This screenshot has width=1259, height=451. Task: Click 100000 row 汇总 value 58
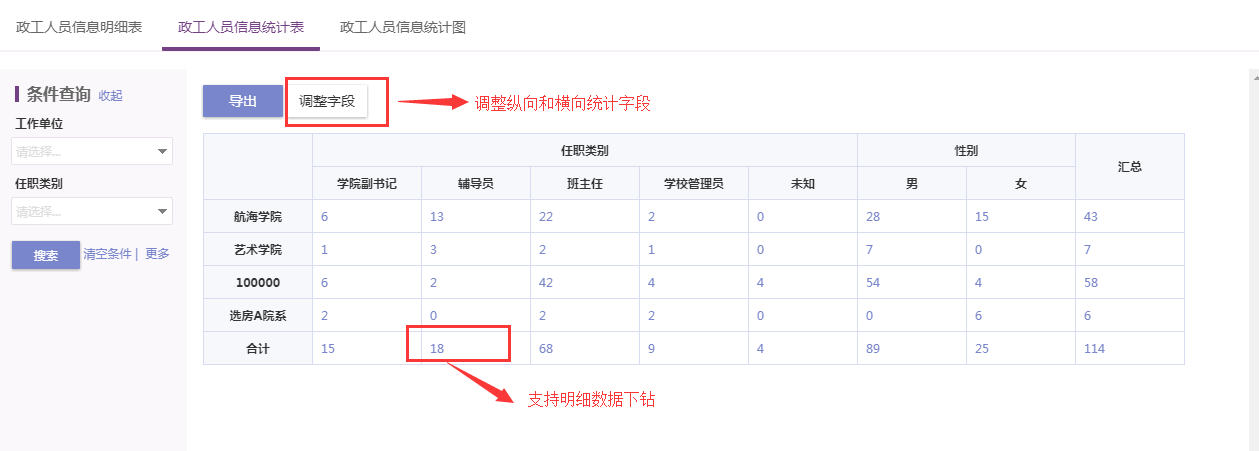[1091, 283]
